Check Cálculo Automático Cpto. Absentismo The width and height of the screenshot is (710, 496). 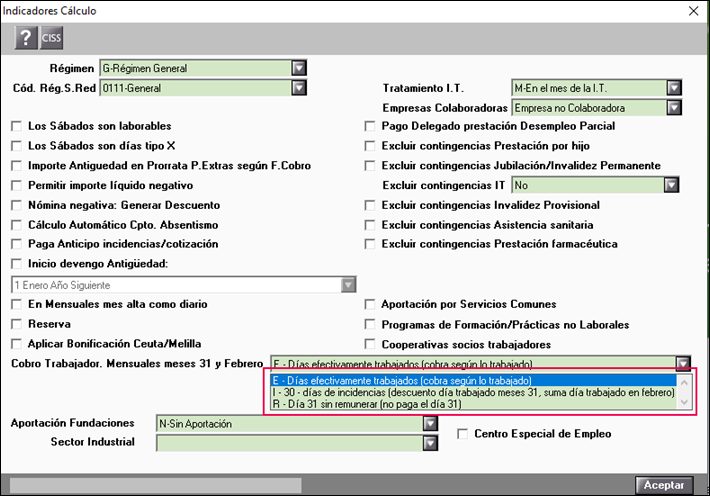point(17,225)
